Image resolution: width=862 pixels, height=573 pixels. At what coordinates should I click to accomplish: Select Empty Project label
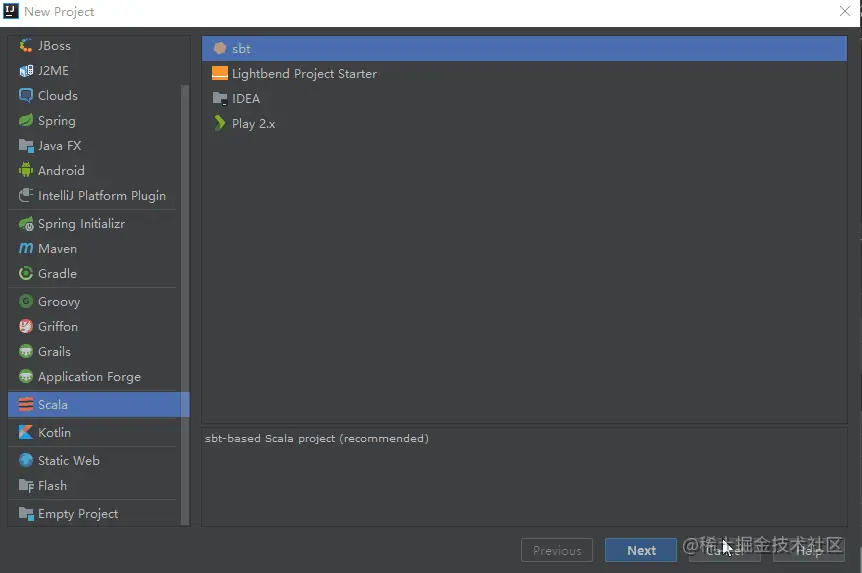[x=78, y=514]
